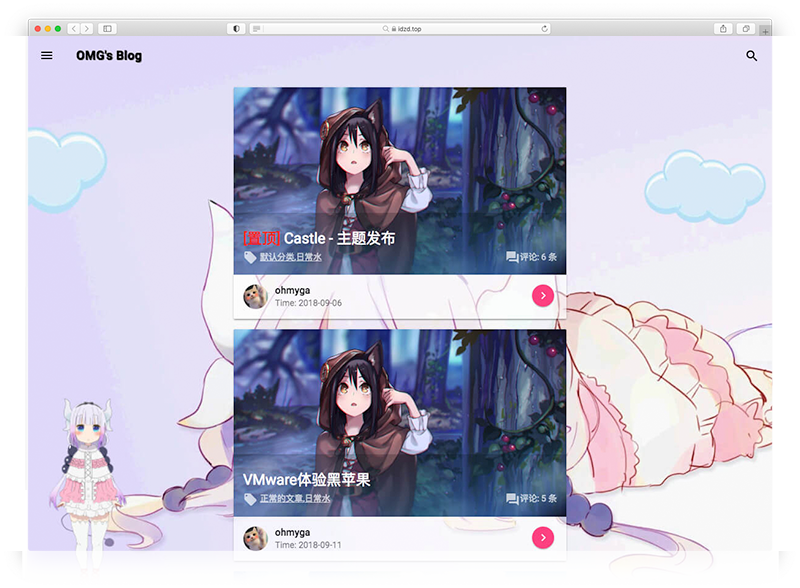Click the comment icon on the Castle post

click(x=512, y=257)
